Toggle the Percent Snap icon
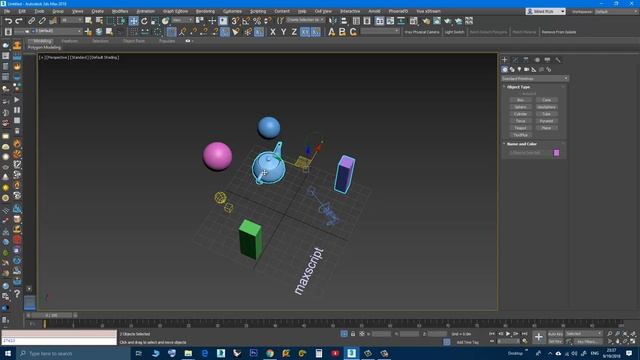Viewport: 640px width, 360px height. 257,21
